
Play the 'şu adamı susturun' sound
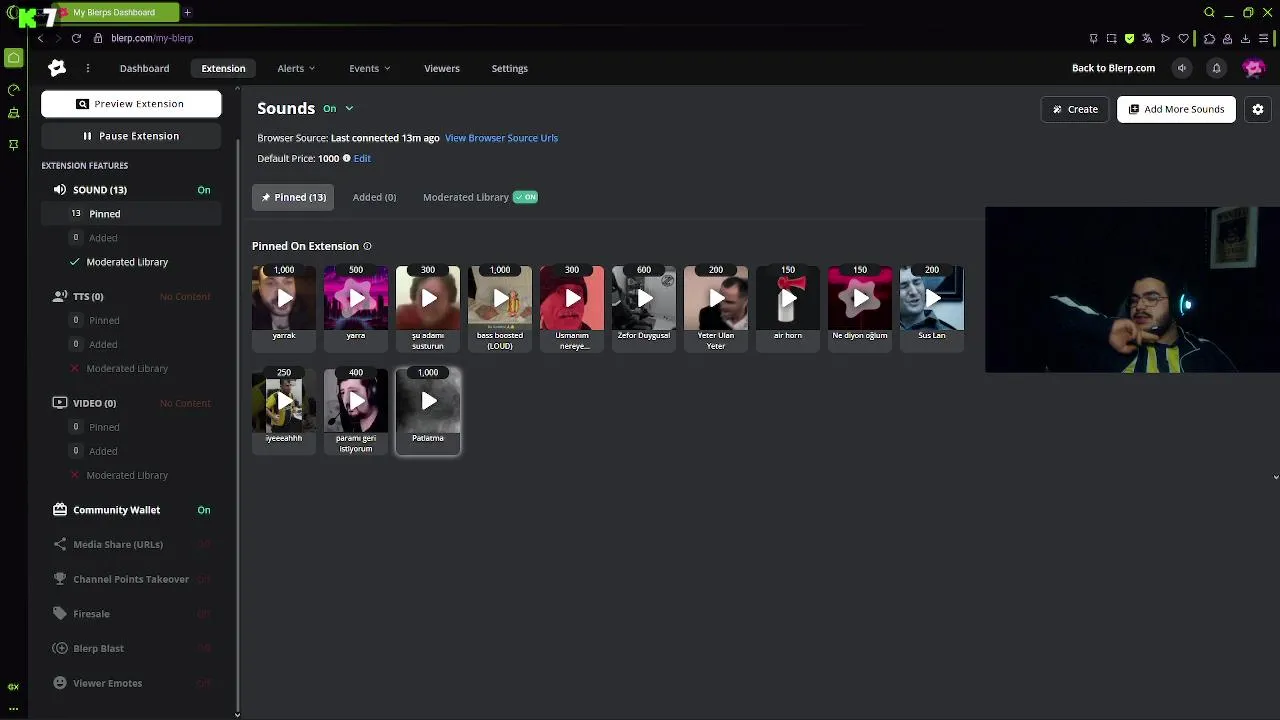(x=428, y=298)
